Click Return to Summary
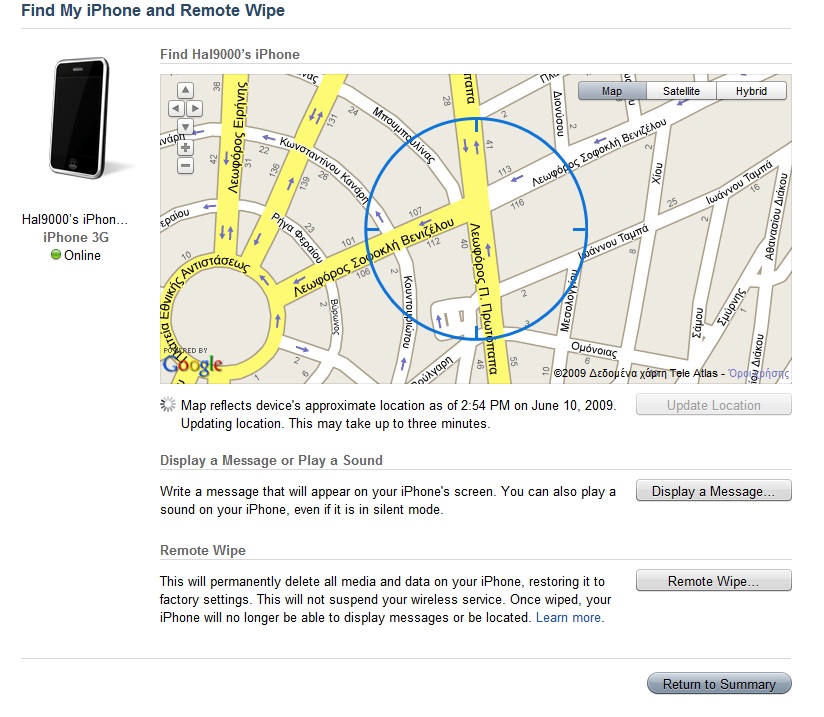 (719, 684)
